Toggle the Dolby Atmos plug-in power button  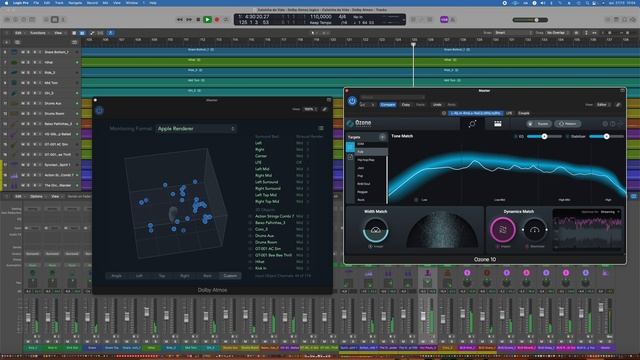click(x=99, y=111)
